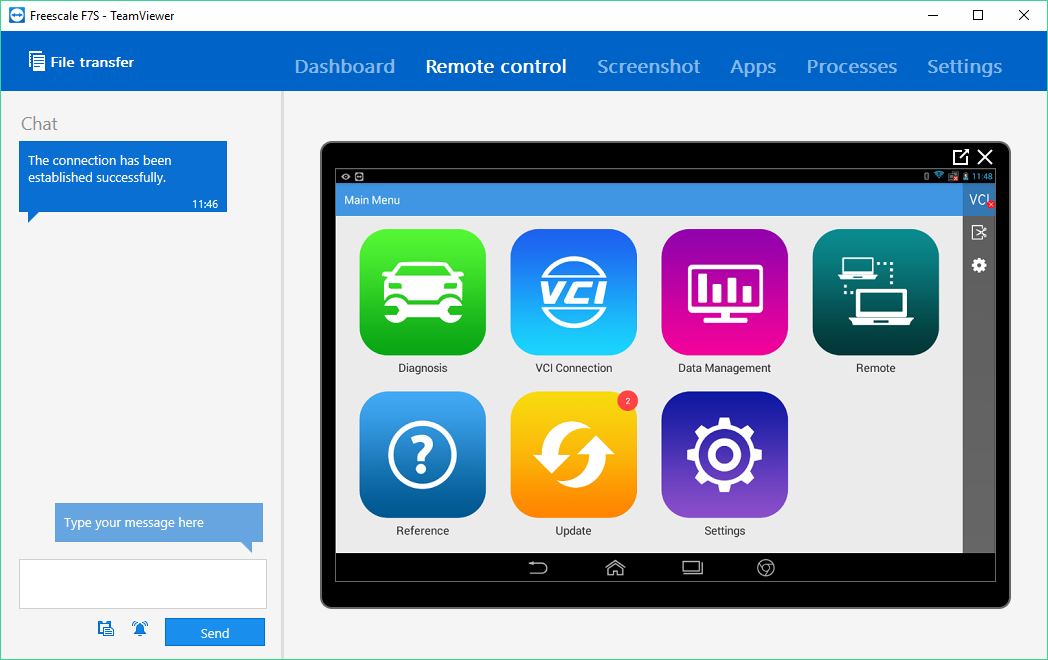1048x660 pixels.
Task: Click the File transfer icon
Action: pos(37,61)
